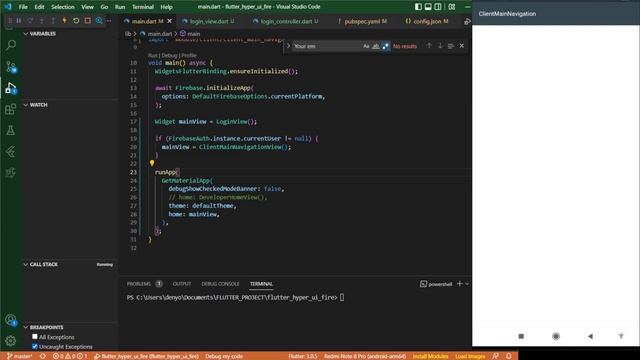Click Debug my code in status bar
Screen dimensions: 640x360
224,356
